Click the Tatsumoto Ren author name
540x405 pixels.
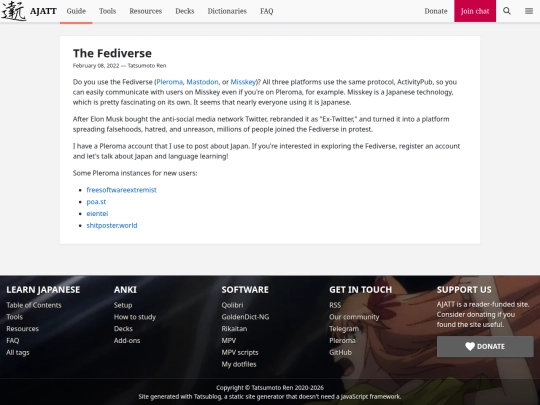click(x=147, y=65)
